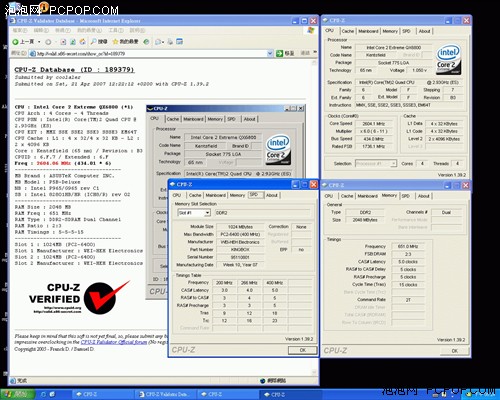Select Mainboard tab in CPU-Z window showing Clocks
This screenshot has width=500, height=400.
368,31
